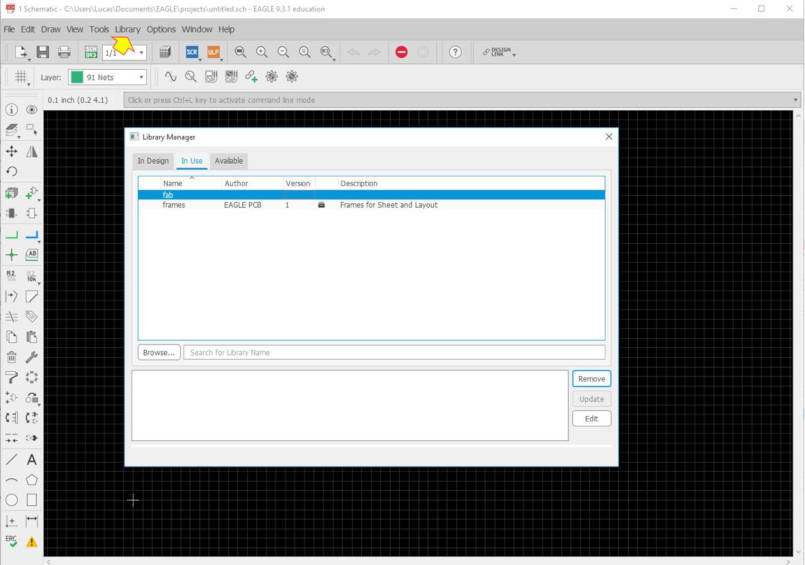Image resolution: width=805 pixels, height=565 pixels.
Task: Select the Change wrench tool
Action: [32, 357]
